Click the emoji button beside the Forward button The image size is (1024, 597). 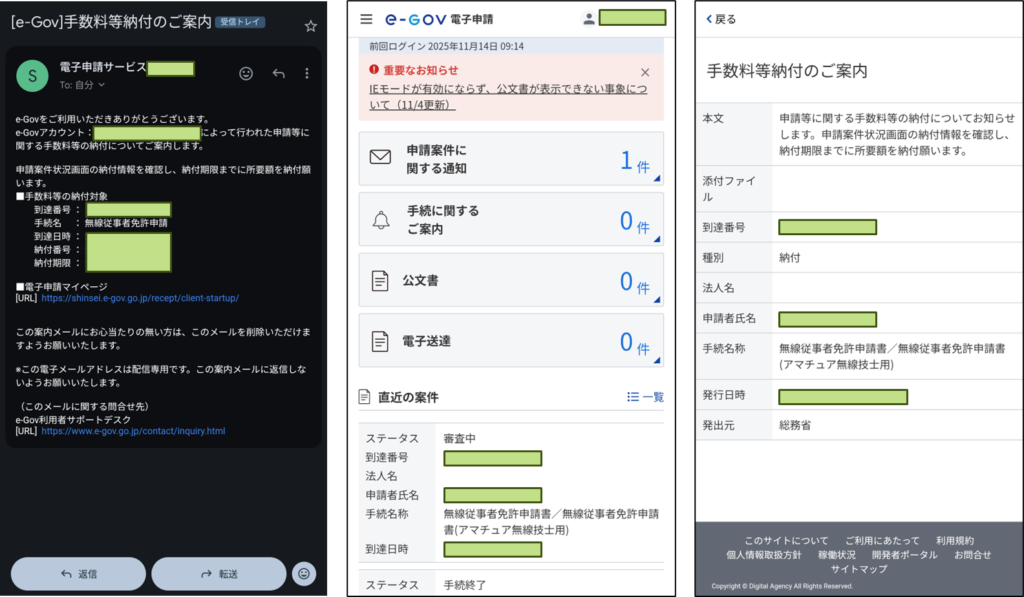pos(305,573)
